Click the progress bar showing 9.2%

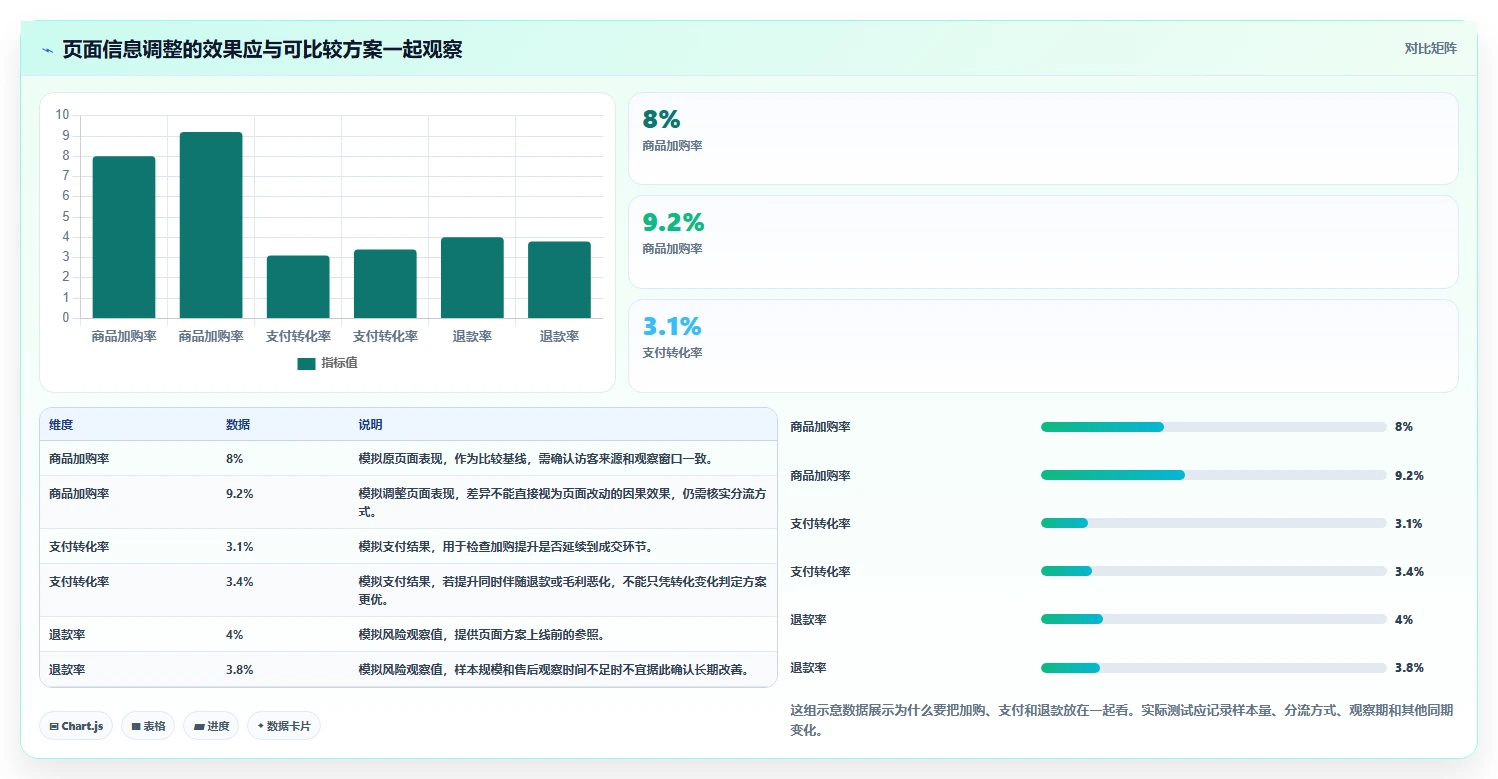1213,475
